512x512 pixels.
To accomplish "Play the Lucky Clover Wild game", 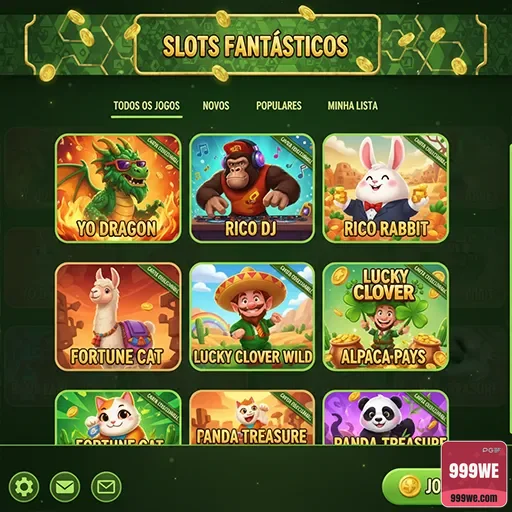I will [252, 317].
